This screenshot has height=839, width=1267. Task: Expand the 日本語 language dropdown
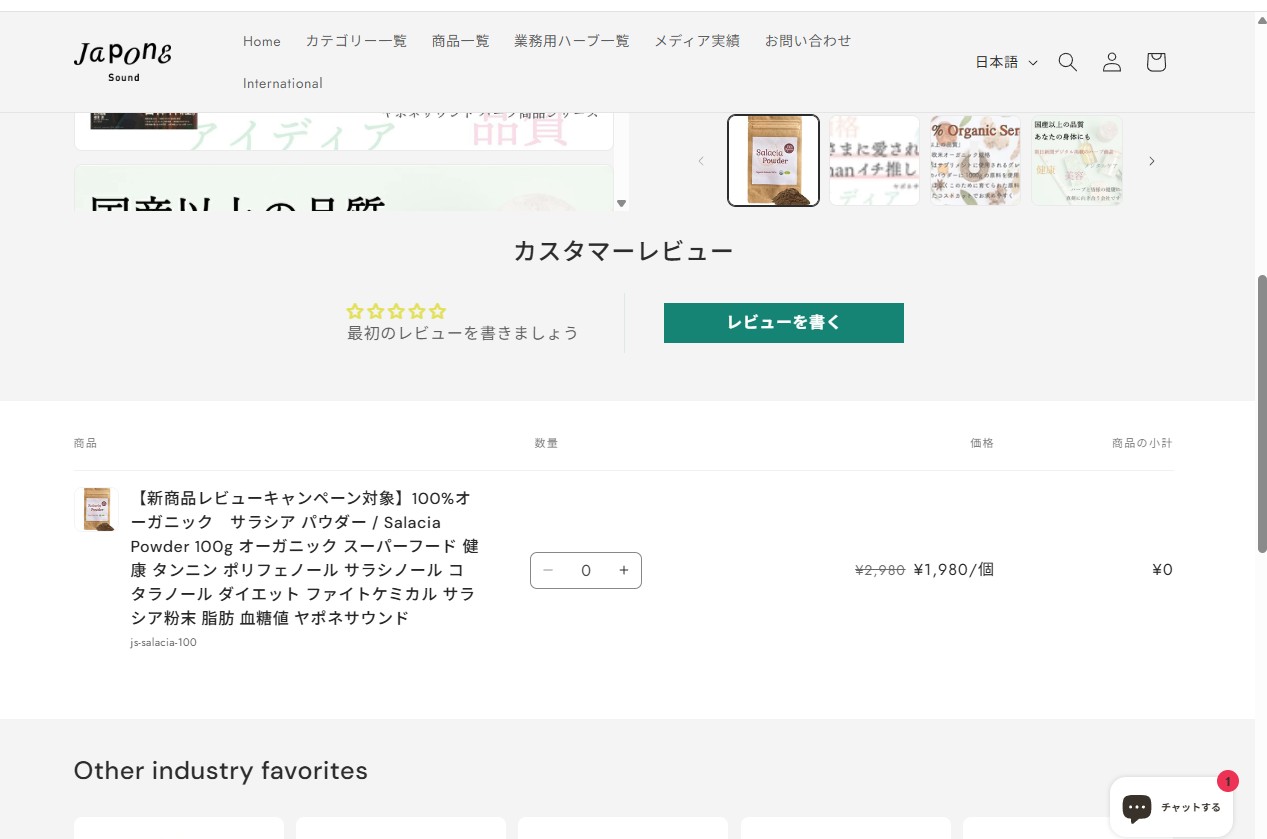[x=1007, y=62]
